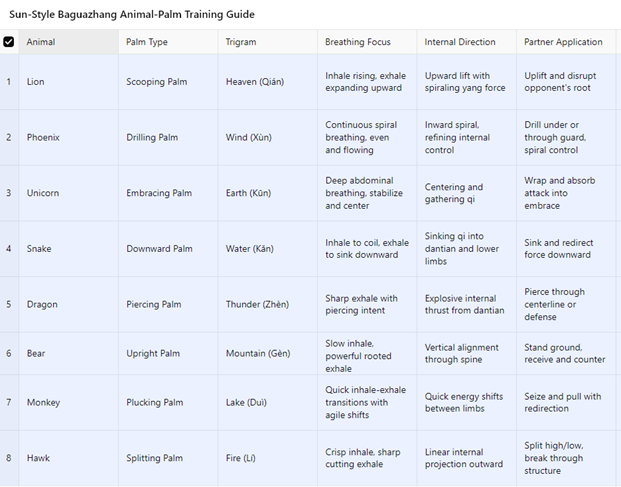
Task: Click the Sun-Style Baguazhang guide title
Action: (x=132, y=14)
